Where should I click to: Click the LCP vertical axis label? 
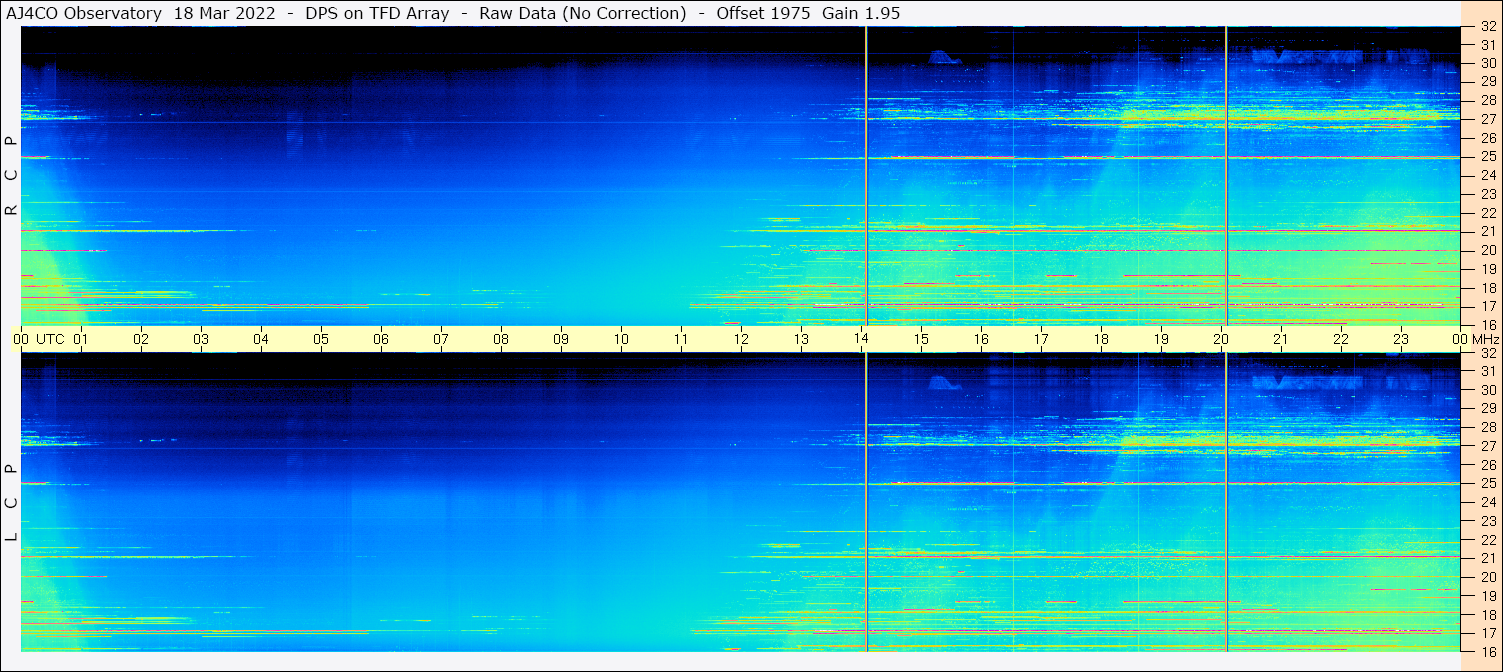[x=11, y=503]
